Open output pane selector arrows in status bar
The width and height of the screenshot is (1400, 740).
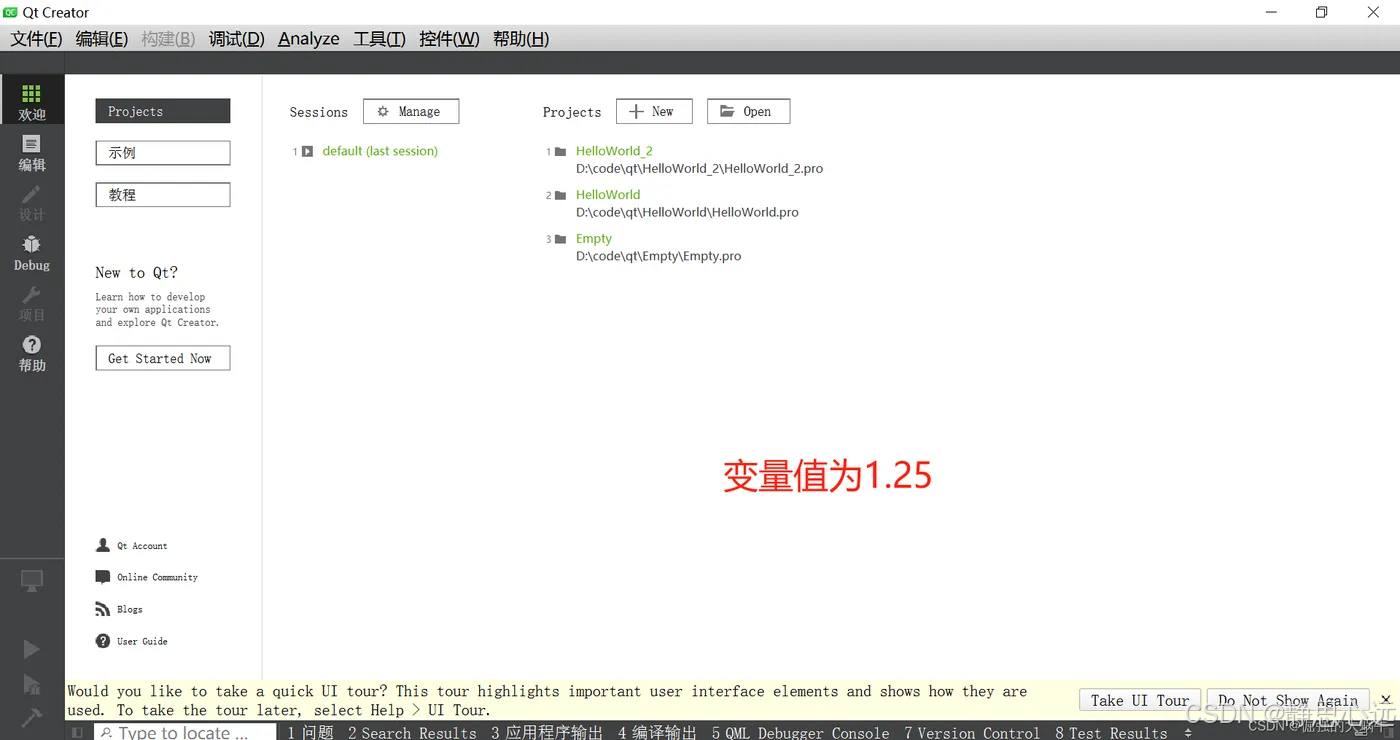tap(1188, 733)
